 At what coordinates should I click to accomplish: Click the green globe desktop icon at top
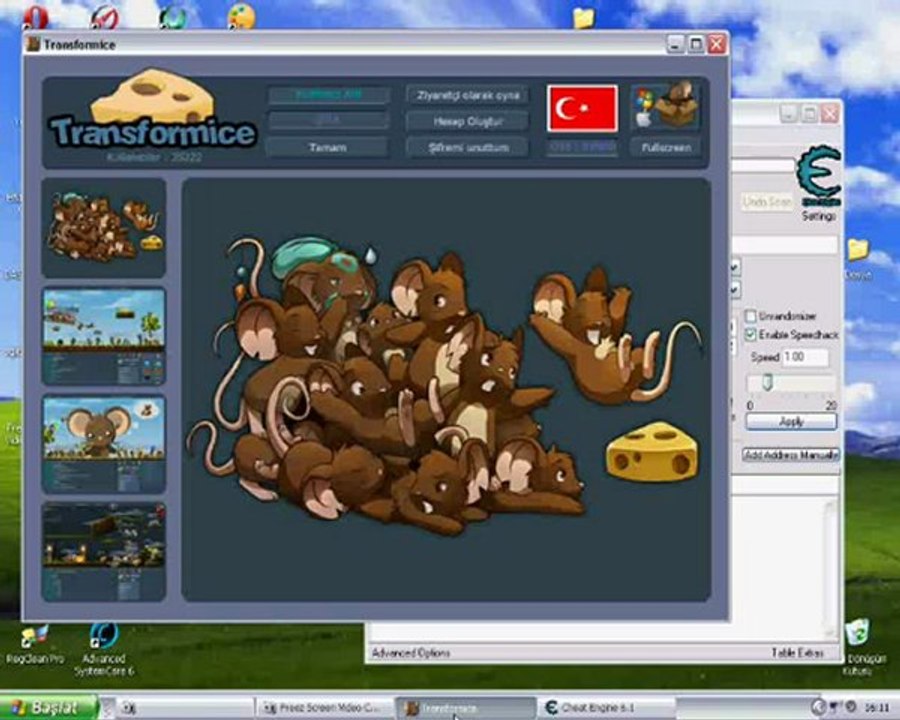[173, 16]
